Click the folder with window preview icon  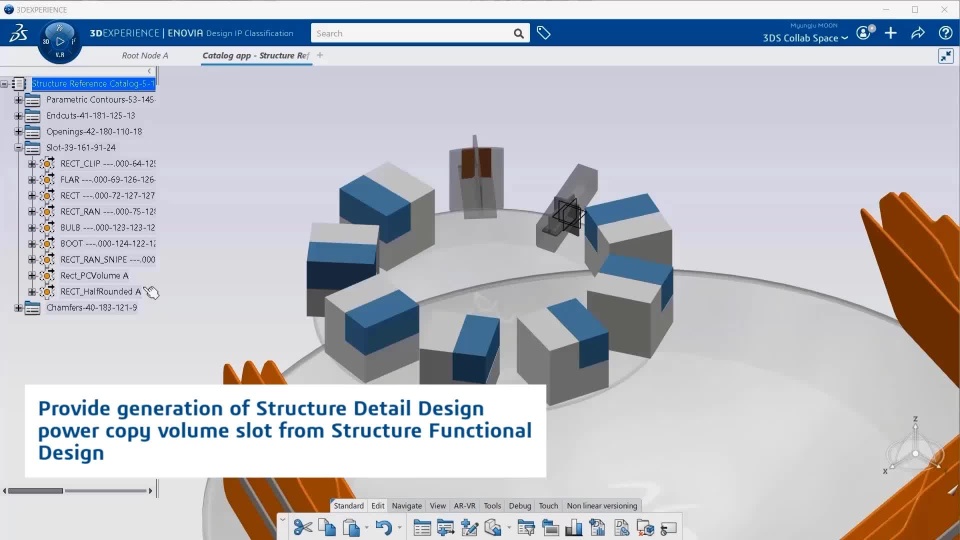pos(550,527)
